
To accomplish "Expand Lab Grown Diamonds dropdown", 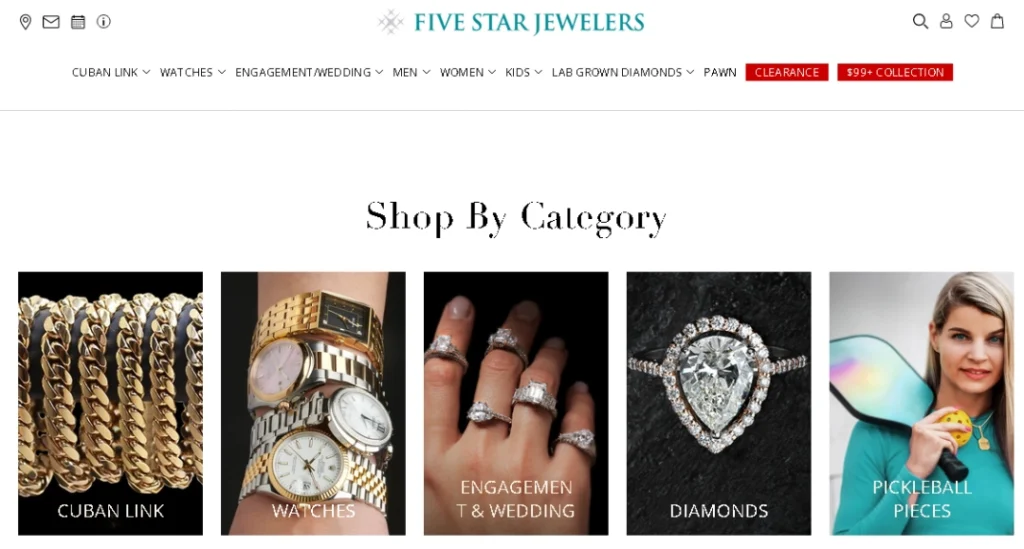I will (x=622, y=72).
